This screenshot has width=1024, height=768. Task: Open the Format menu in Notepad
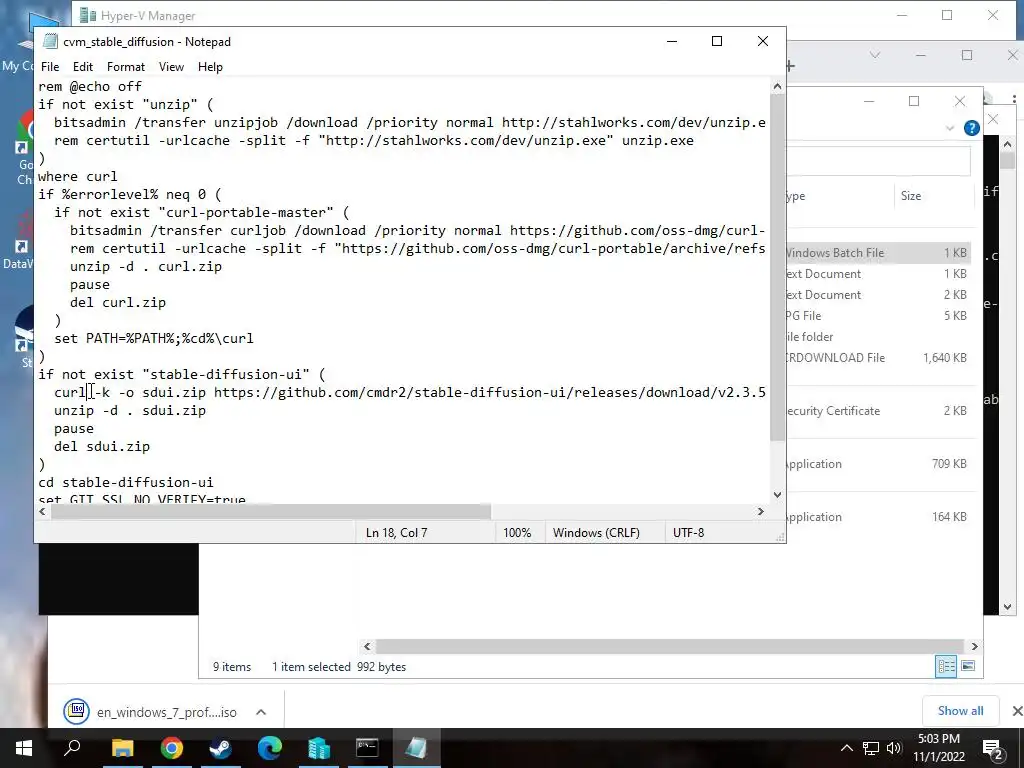pyautogui.click(x=125, y=67)
